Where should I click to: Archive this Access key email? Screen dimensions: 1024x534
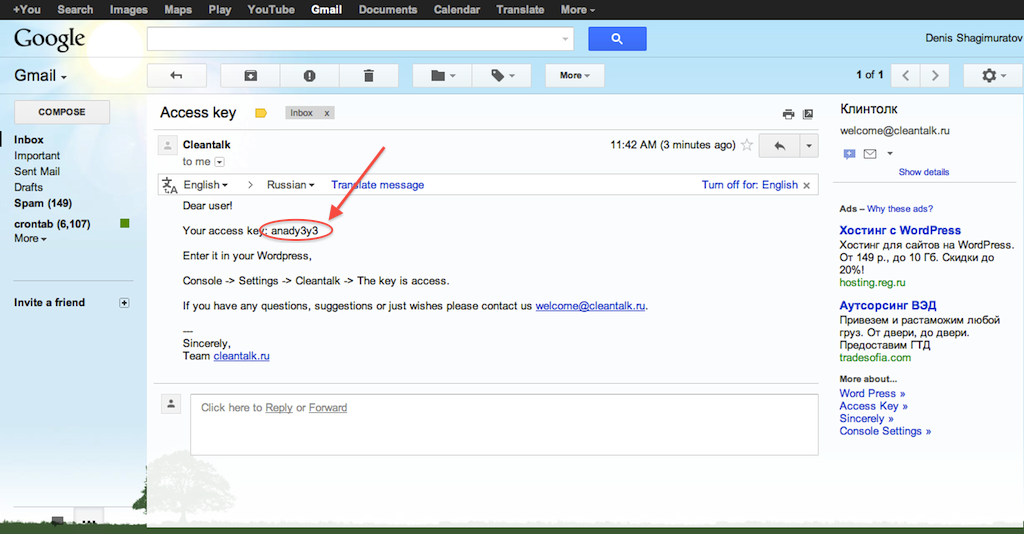[250, 75]
